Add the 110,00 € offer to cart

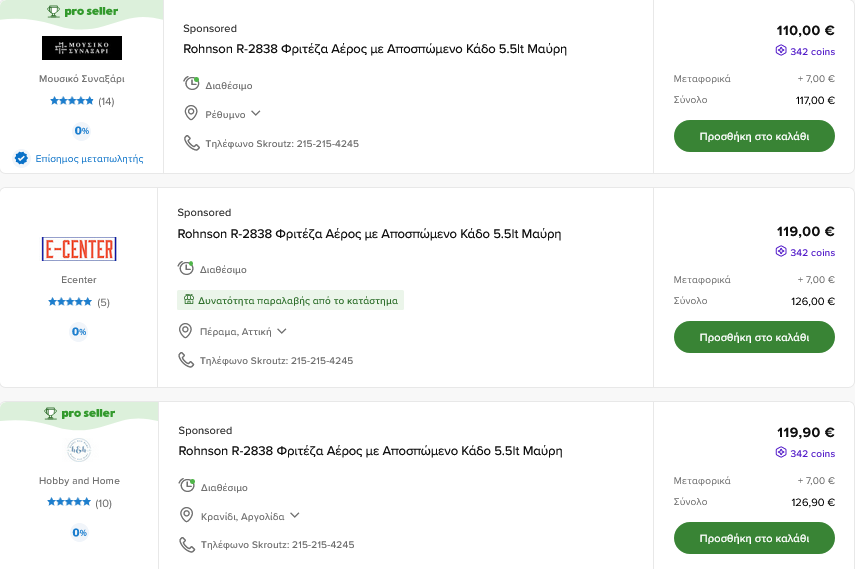click(754, 136)
